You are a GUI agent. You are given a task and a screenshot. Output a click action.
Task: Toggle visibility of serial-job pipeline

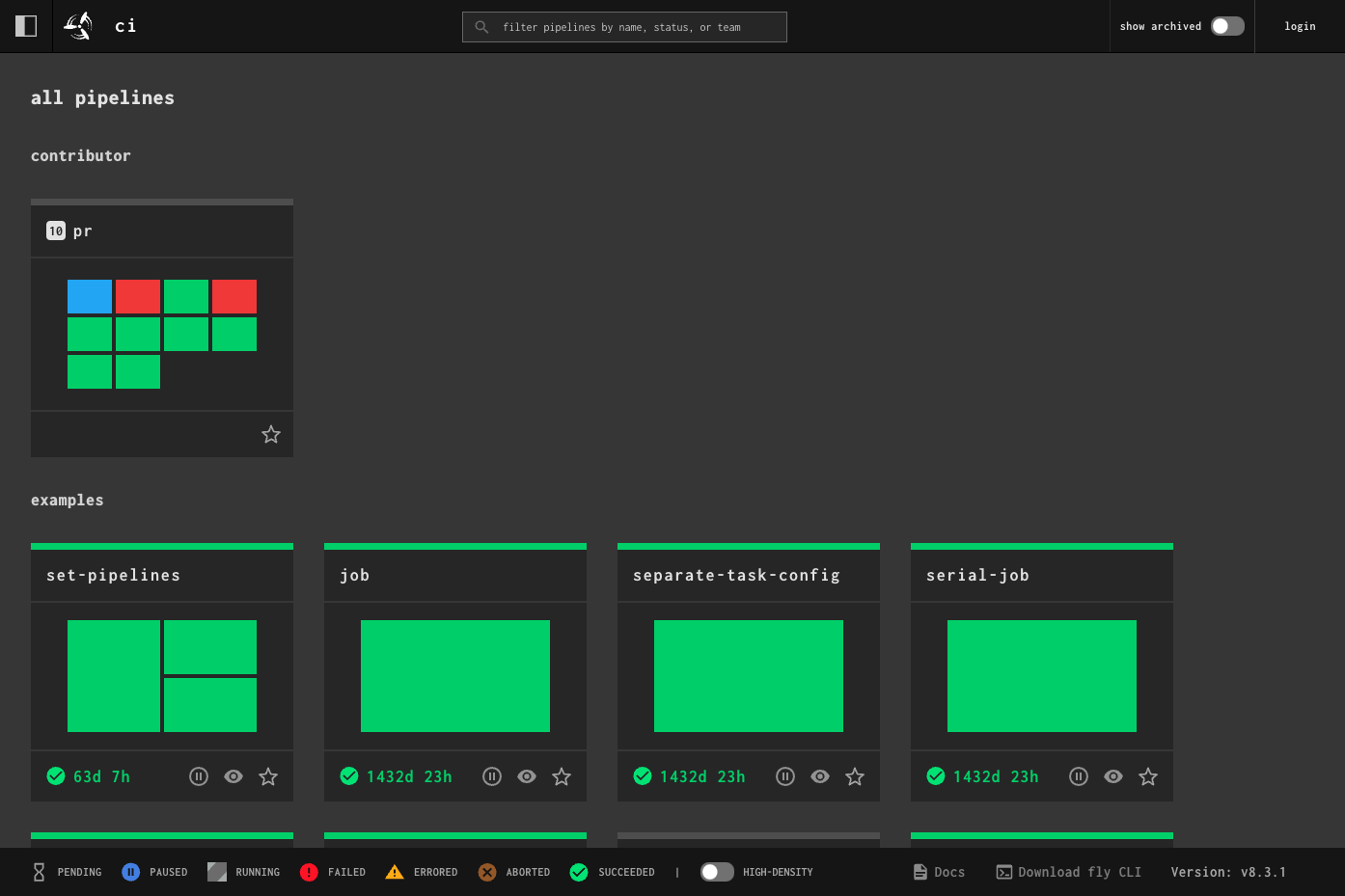click(x=1113, y=776)
